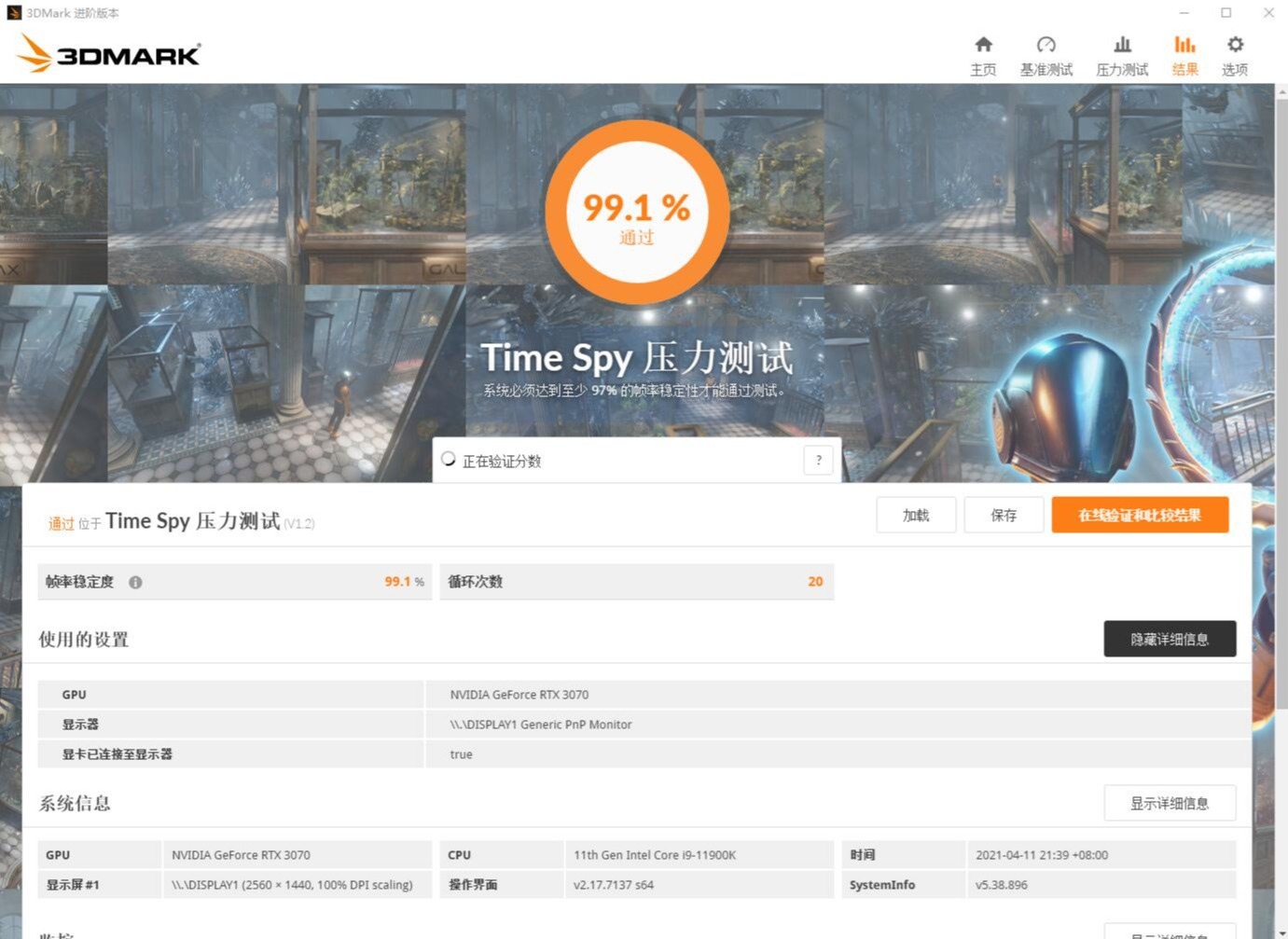Open the info icon beside 帧率稳定度
Viewport: 1288px width, 939px height.
tap(134, 581)
